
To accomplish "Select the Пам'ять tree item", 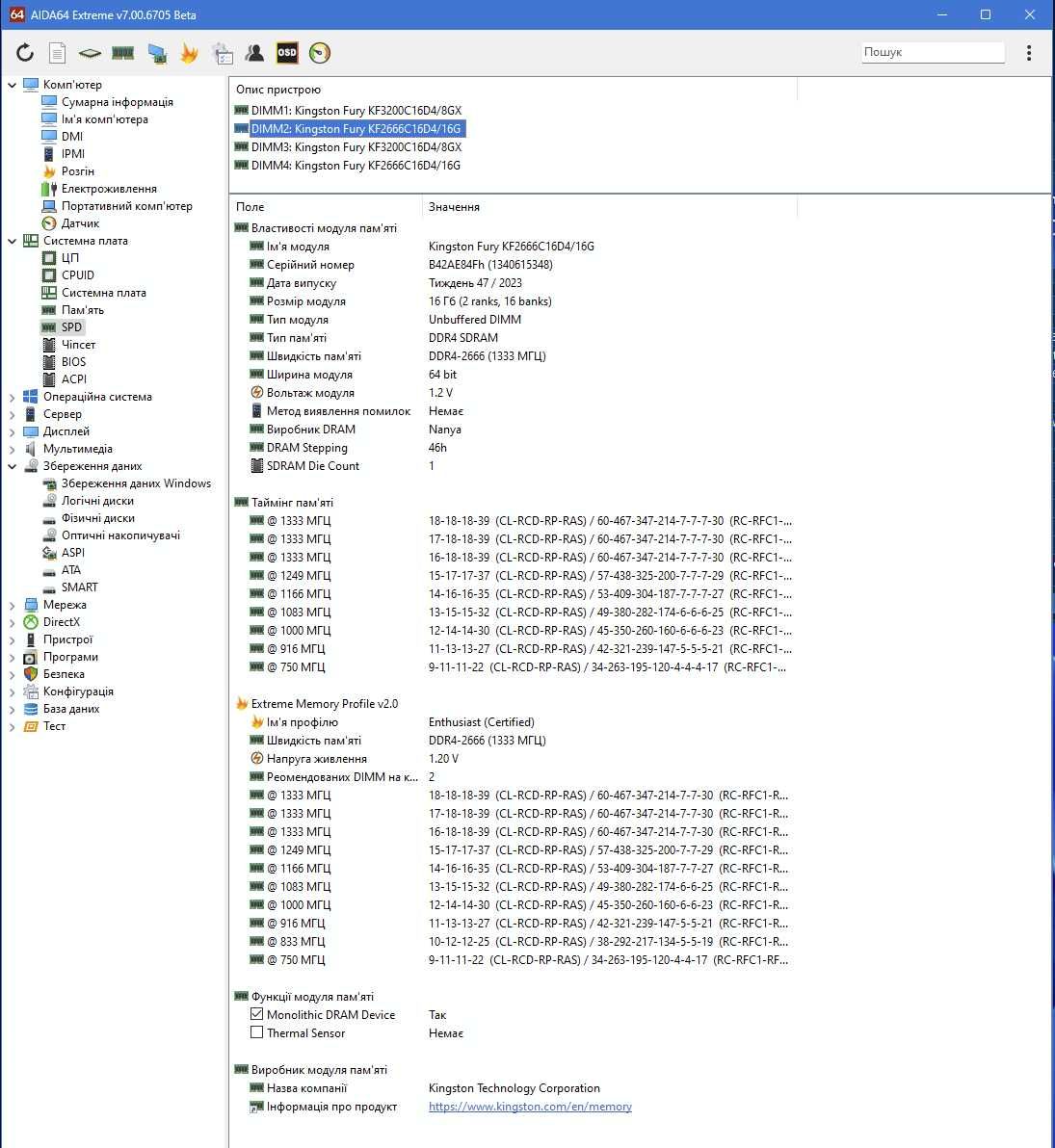I will 83,310.
